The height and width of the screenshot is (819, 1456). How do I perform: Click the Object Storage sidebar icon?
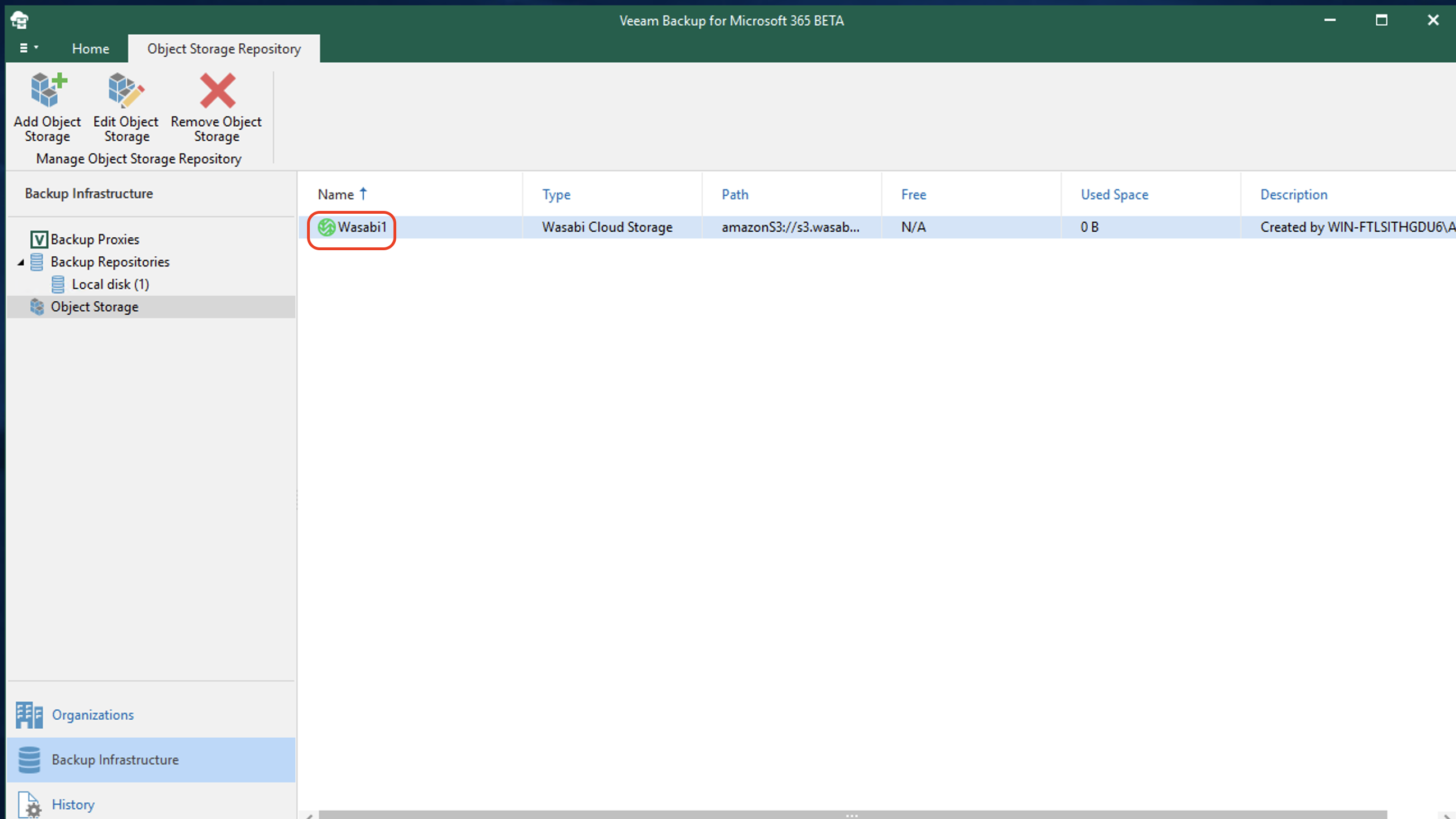[39, 306]
